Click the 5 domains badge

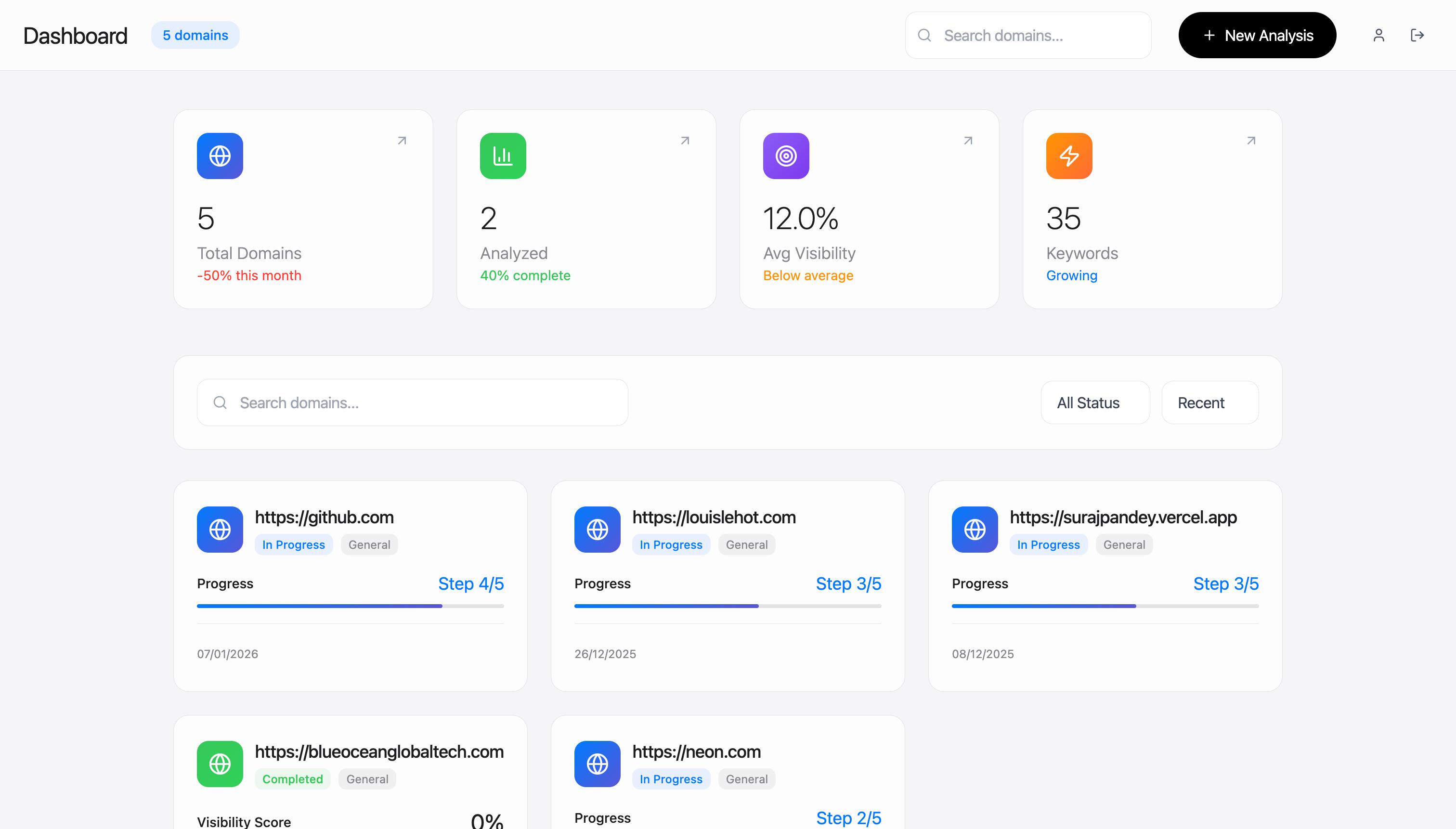pyautogui.click(x=195, y=35)
